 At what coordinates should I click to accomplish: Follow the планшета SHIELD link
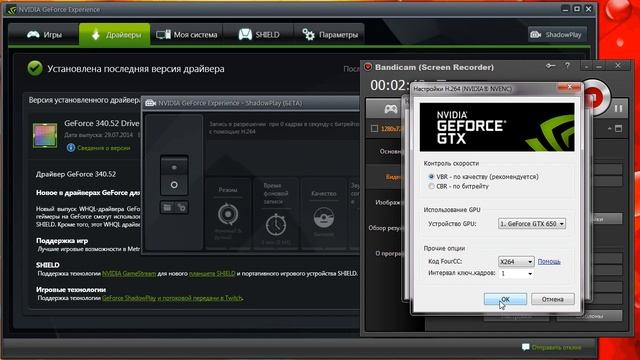(212, 273)
